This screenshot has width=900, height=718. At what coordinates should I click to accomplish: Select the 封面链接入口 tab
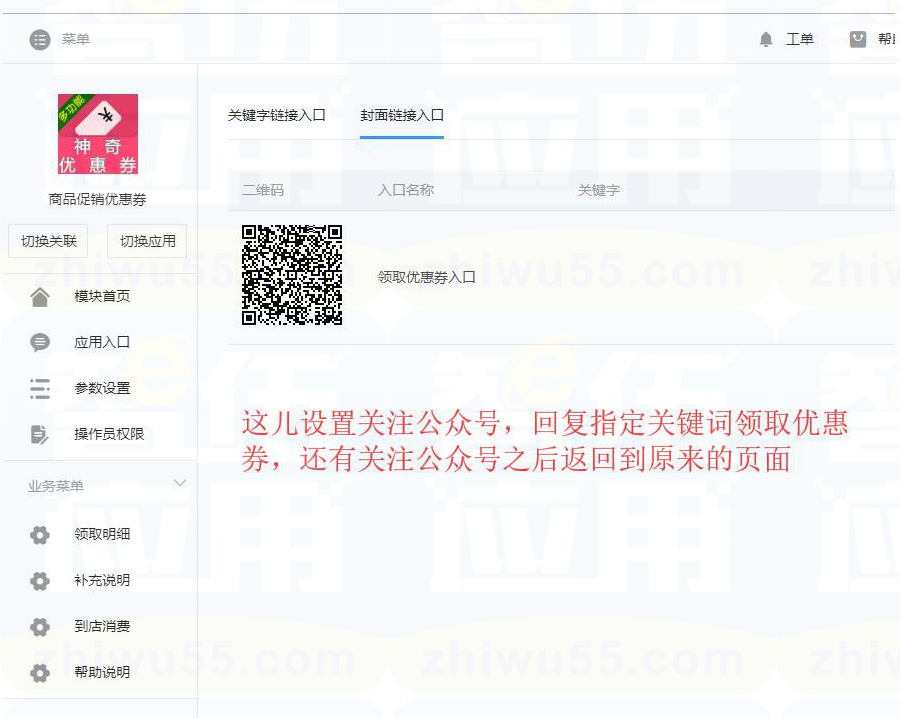[x=402, y=115]
